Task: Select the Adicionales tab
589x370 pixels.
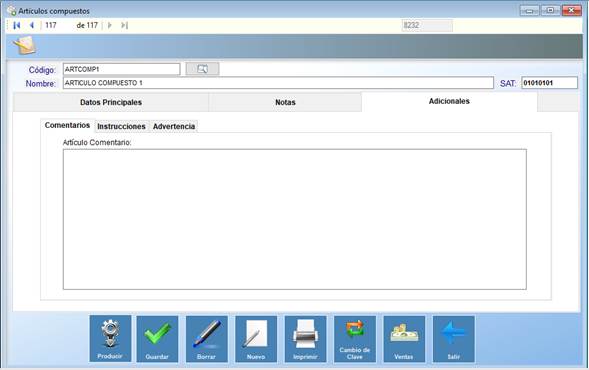Action: 449,101
